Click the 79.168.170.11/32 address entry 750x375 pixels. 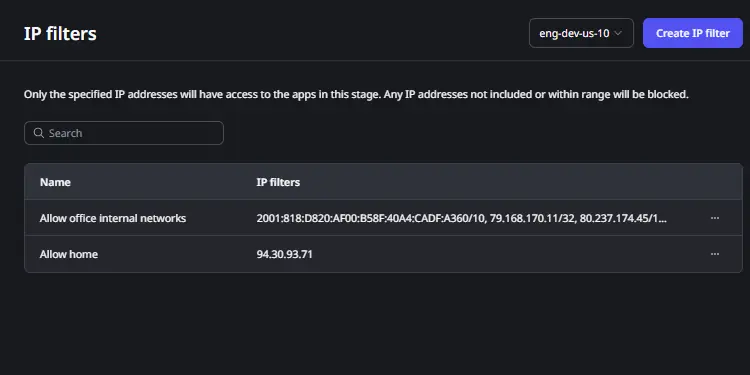pyautogui.click(x=533, y=218)
